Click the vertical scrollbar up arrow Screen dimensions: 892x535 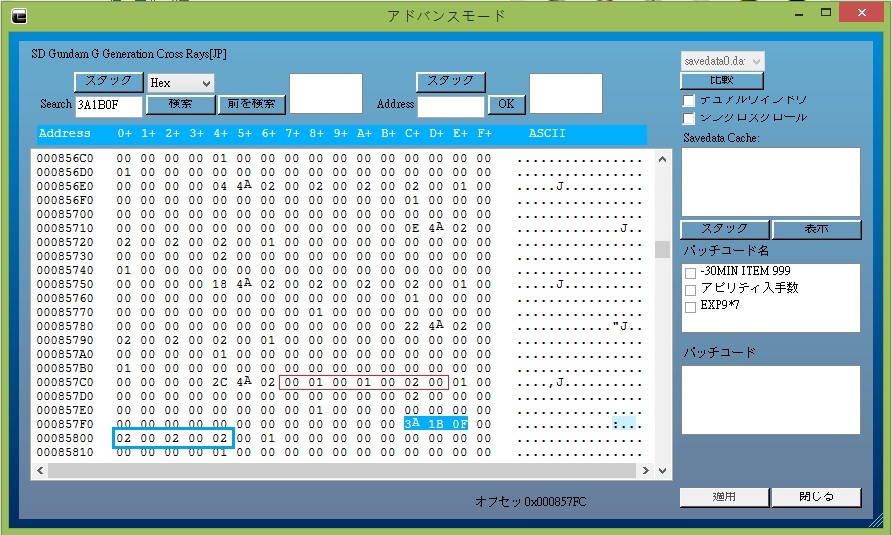tap(662, 159)
